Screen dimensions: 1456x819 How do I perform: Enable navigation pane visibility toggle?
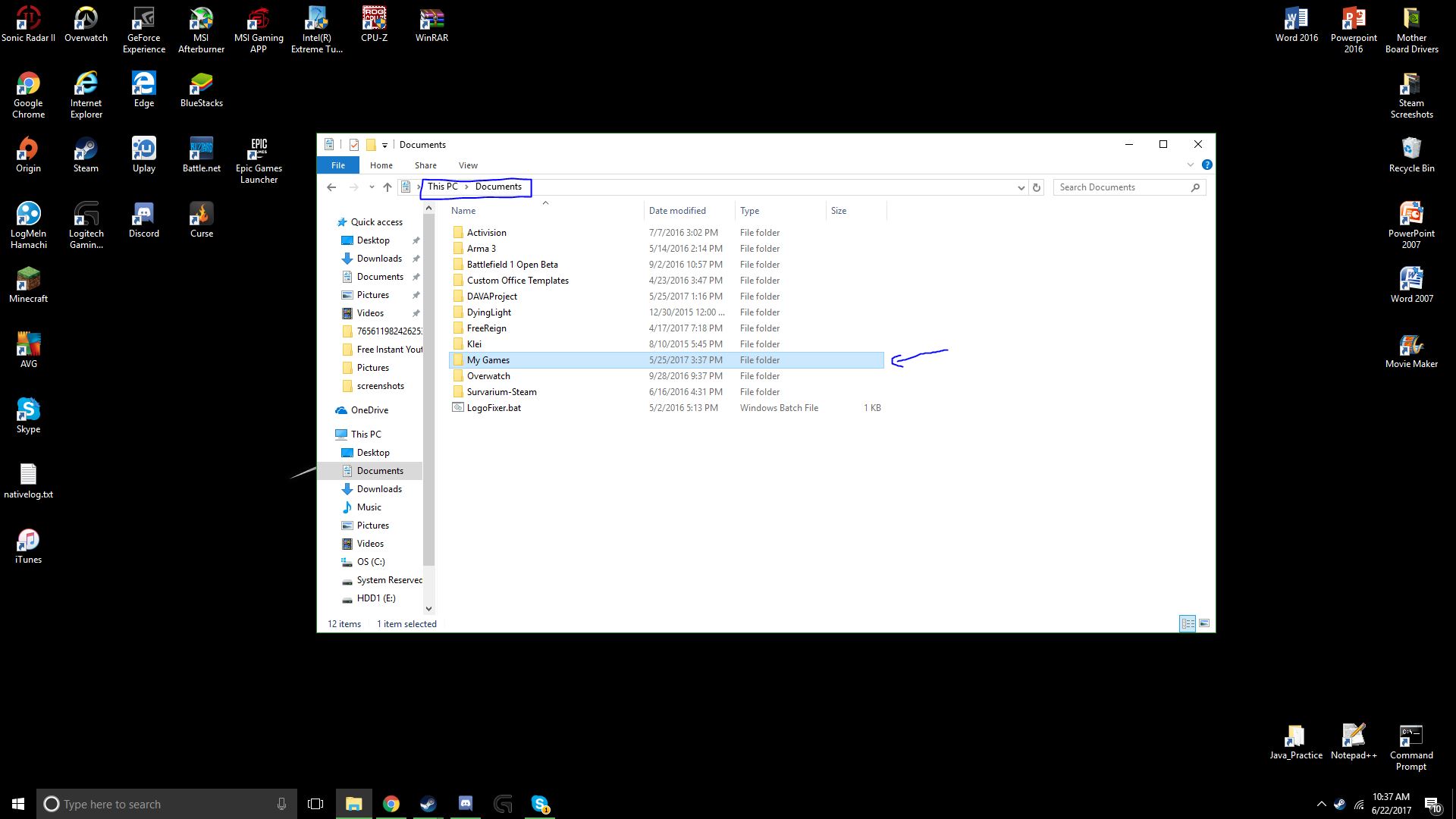pos(467,165)
